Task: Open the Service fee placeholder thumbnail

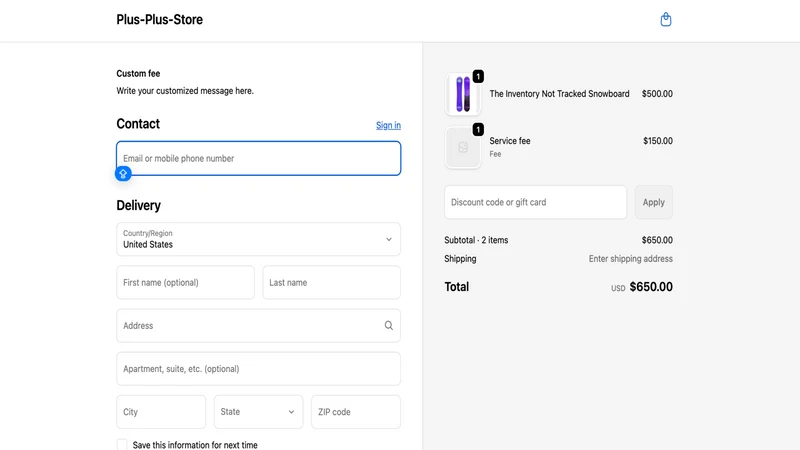Action: 463,147
